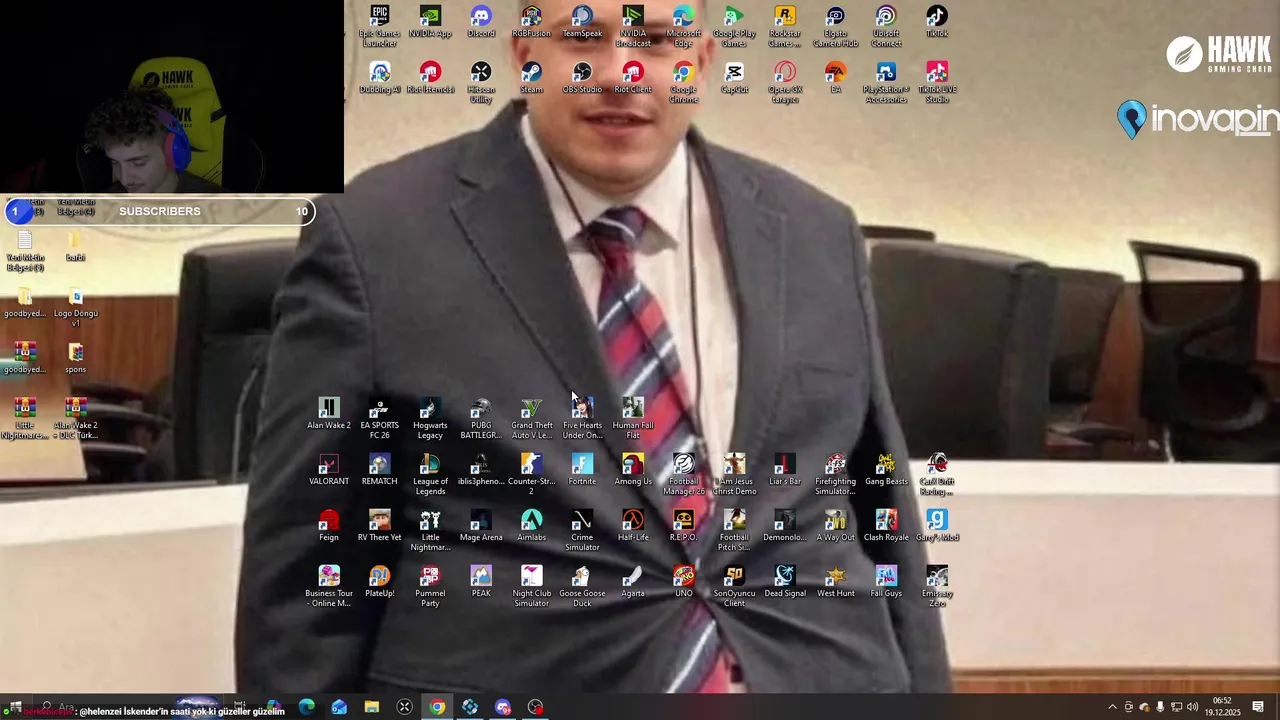Select the PlayStation Accessories icon
Viewport: 1280px width, 720px height.
click(x=886, y=82)
